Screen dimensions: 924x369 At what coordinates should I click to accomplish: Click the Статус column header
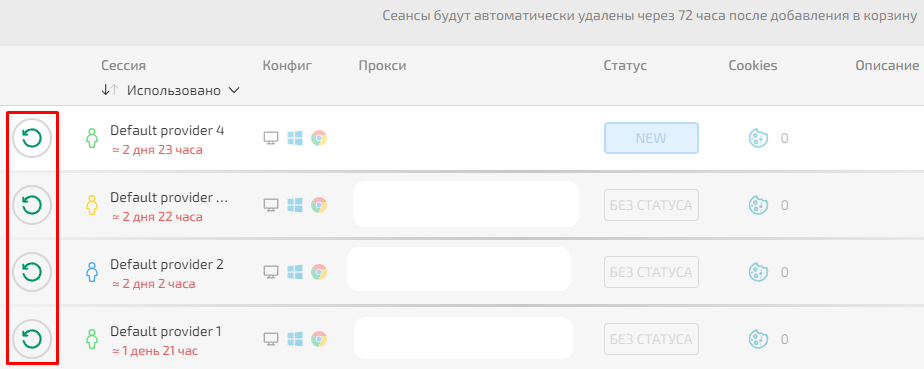[x=625, y=65]
